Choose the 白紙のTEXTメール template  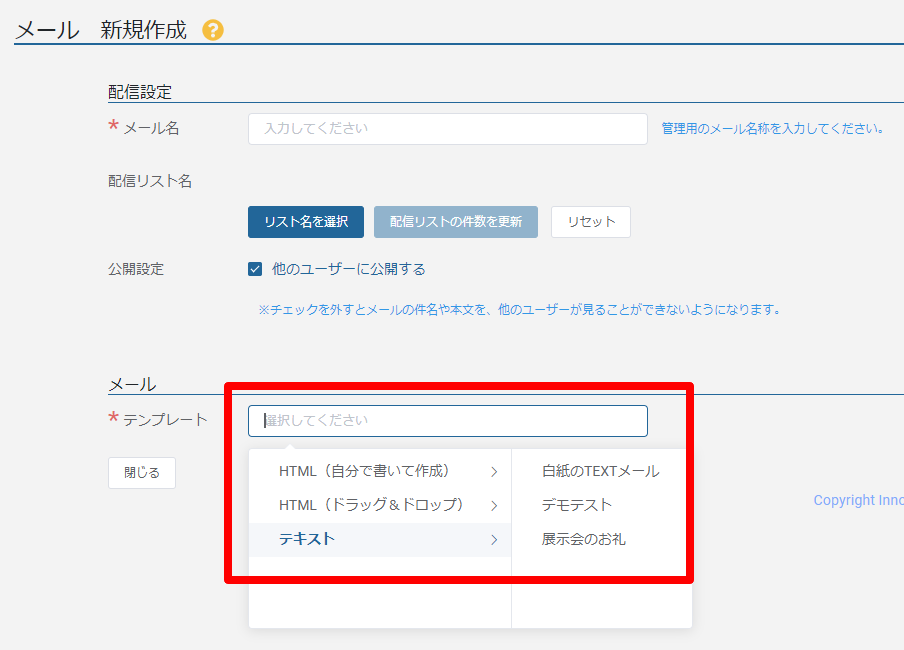(x=600, y=470)
